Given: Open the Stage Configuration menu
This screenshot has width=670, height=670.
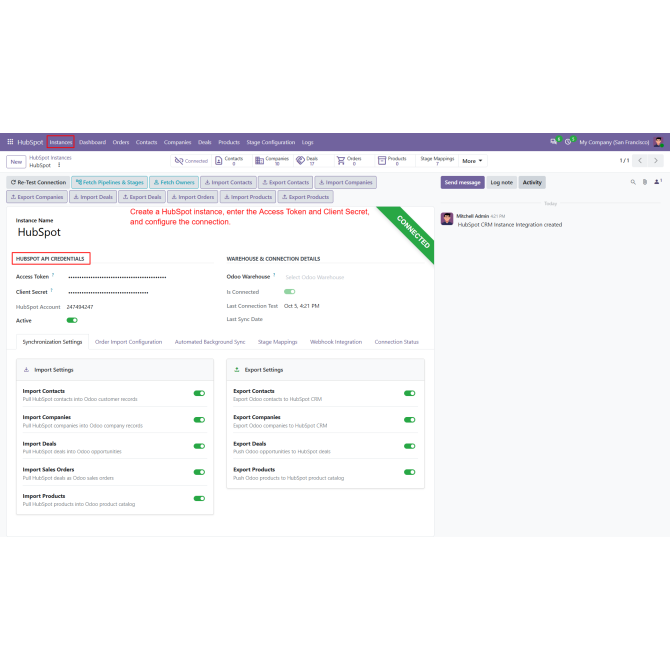Looking at the screenshot, I should [x=270, y=142].
